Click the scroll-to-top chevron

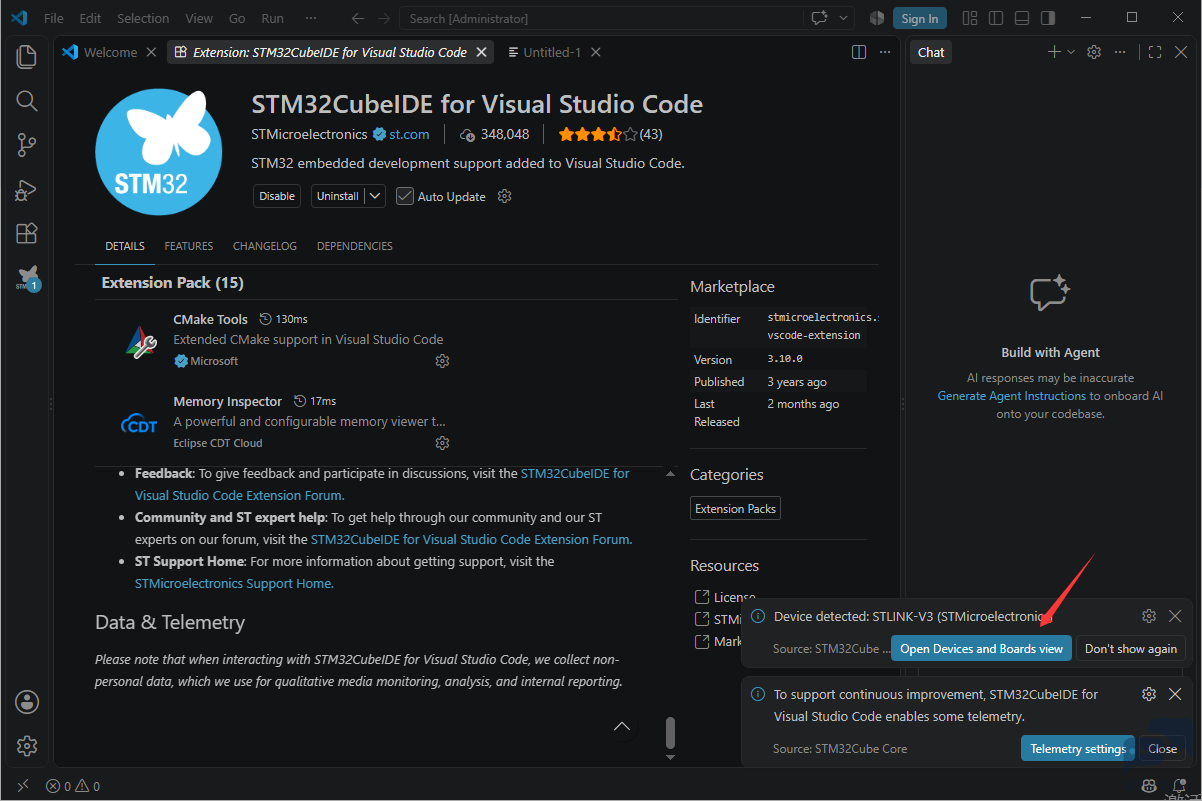tap(623, 726)
